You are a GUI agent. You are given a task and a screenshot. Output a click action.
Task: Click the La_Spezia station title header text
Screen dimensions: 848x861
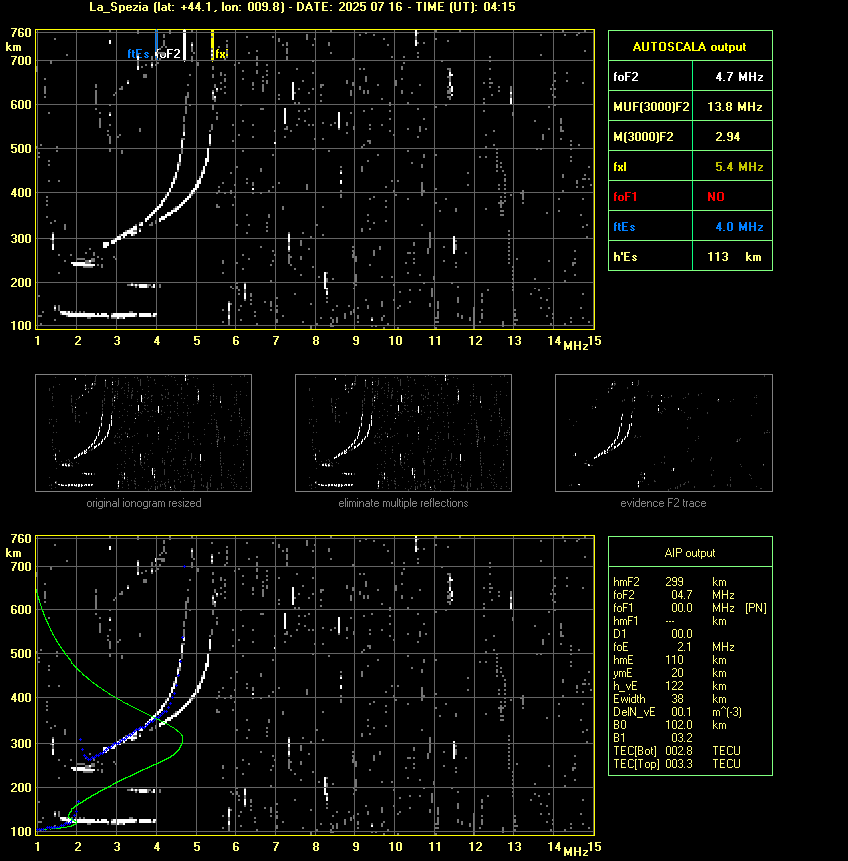302,7
